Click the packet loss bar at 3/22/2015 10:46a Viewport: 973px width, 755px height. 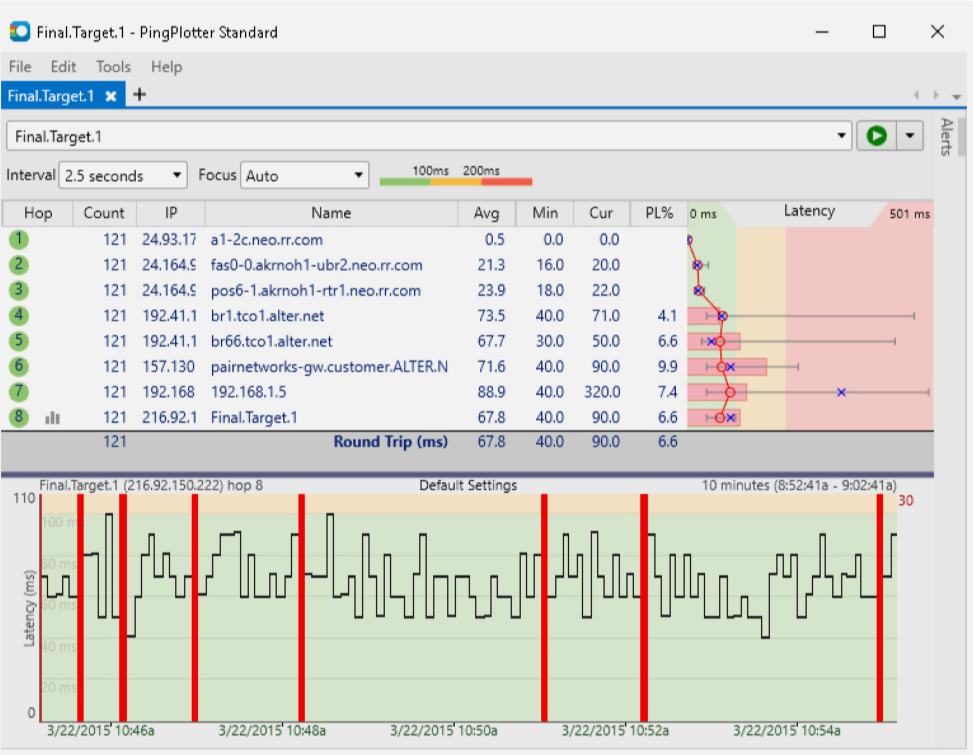pos(123,608)
